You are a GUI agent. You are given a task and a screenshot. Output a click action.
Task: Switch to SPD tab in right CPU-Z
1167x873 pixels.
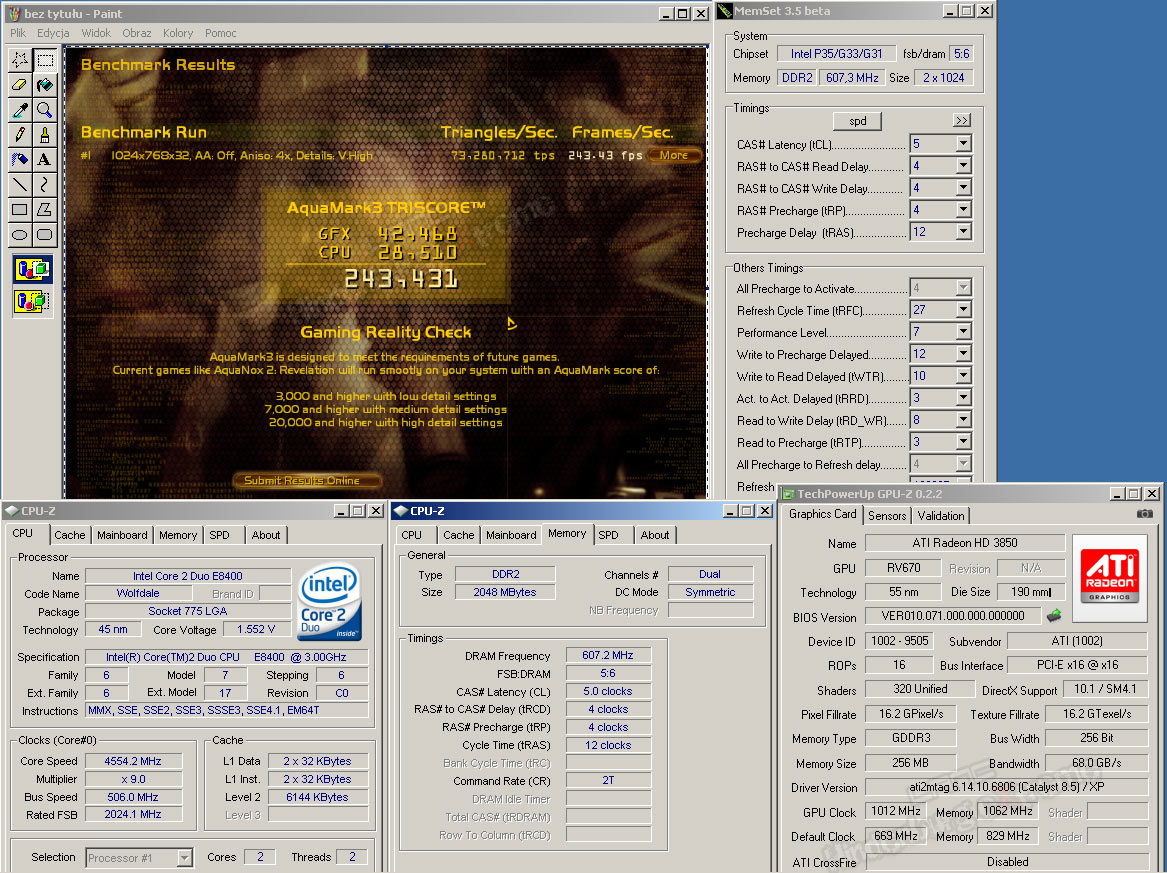(609, 535)
